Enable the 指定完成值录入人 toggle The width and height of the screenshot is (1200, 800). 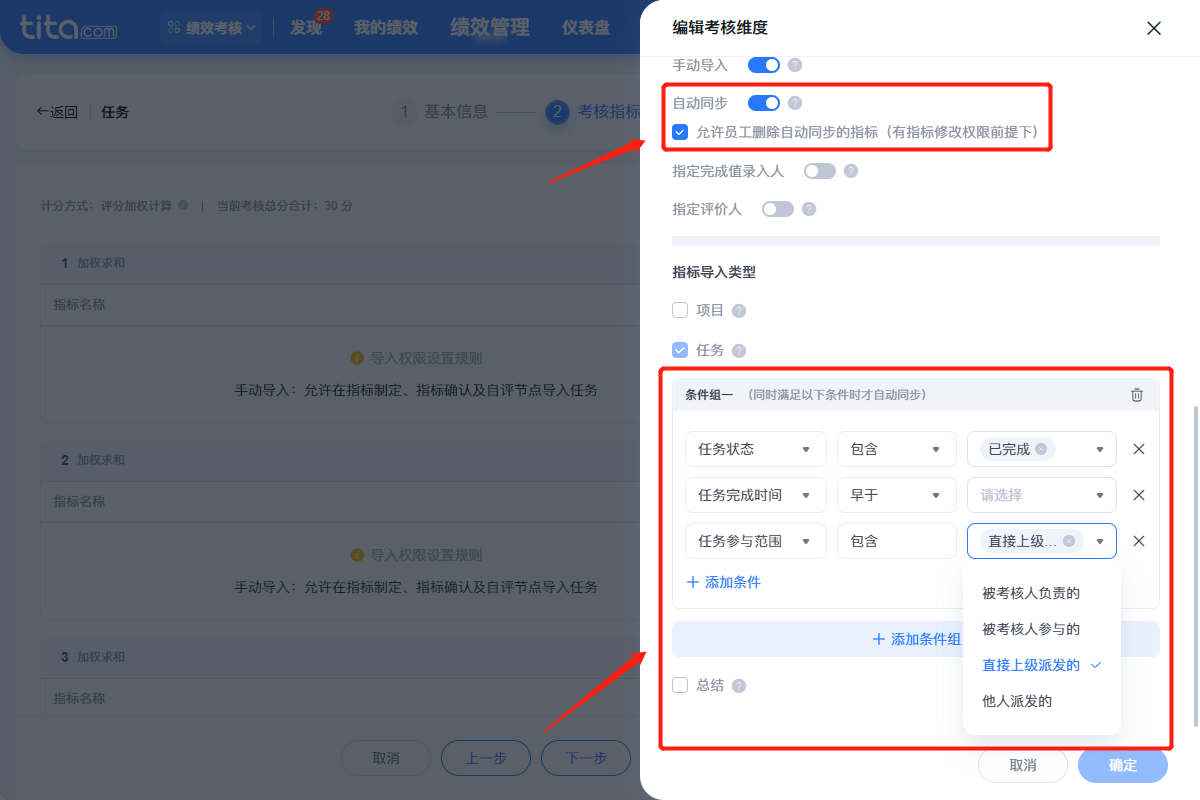pos(819,171)
